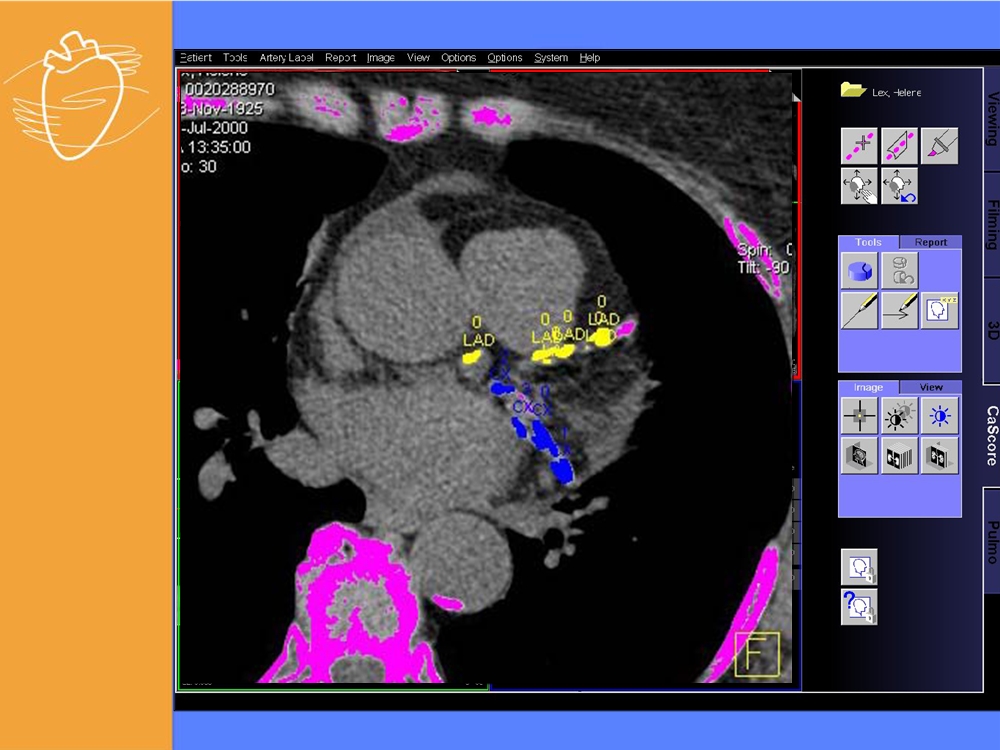Click the image stack volume icon
The image size is (1000, 750).
[x=899, y=455]
